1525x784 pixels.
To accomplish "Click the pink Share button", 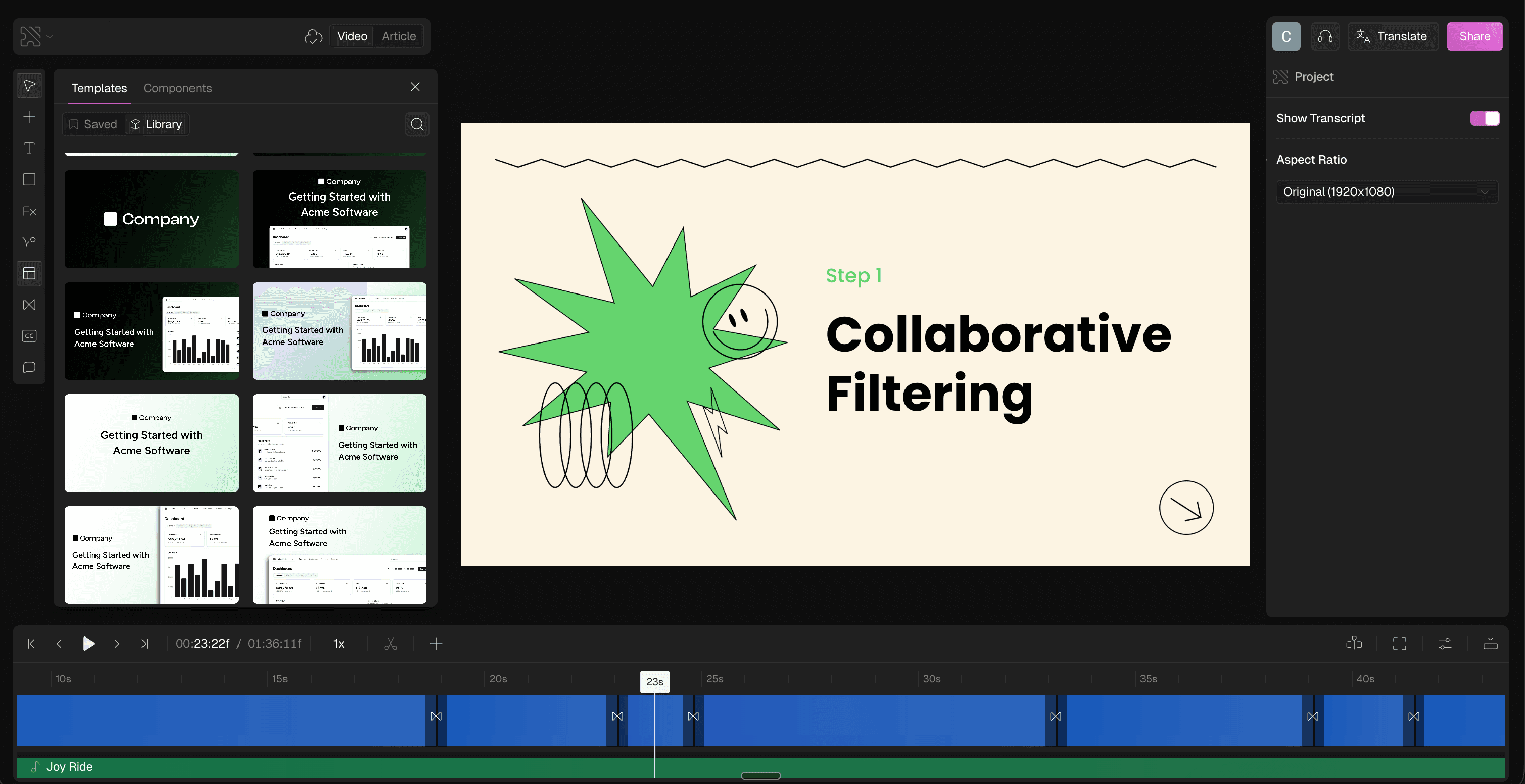I will tap(1473, 37).
